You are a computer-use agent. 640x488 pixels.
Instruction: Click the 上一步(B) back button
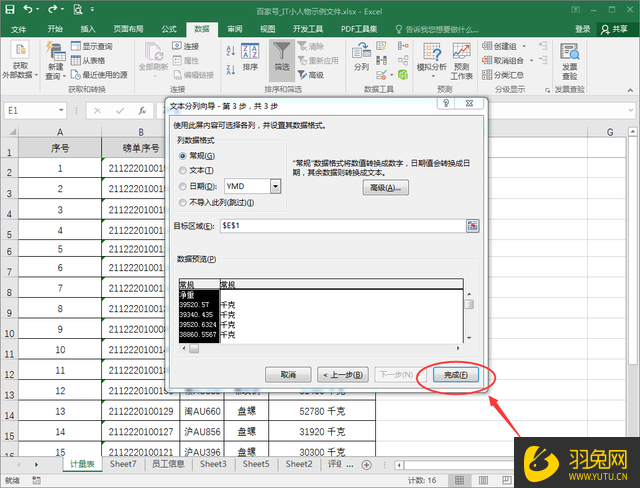tap(343, 375)
